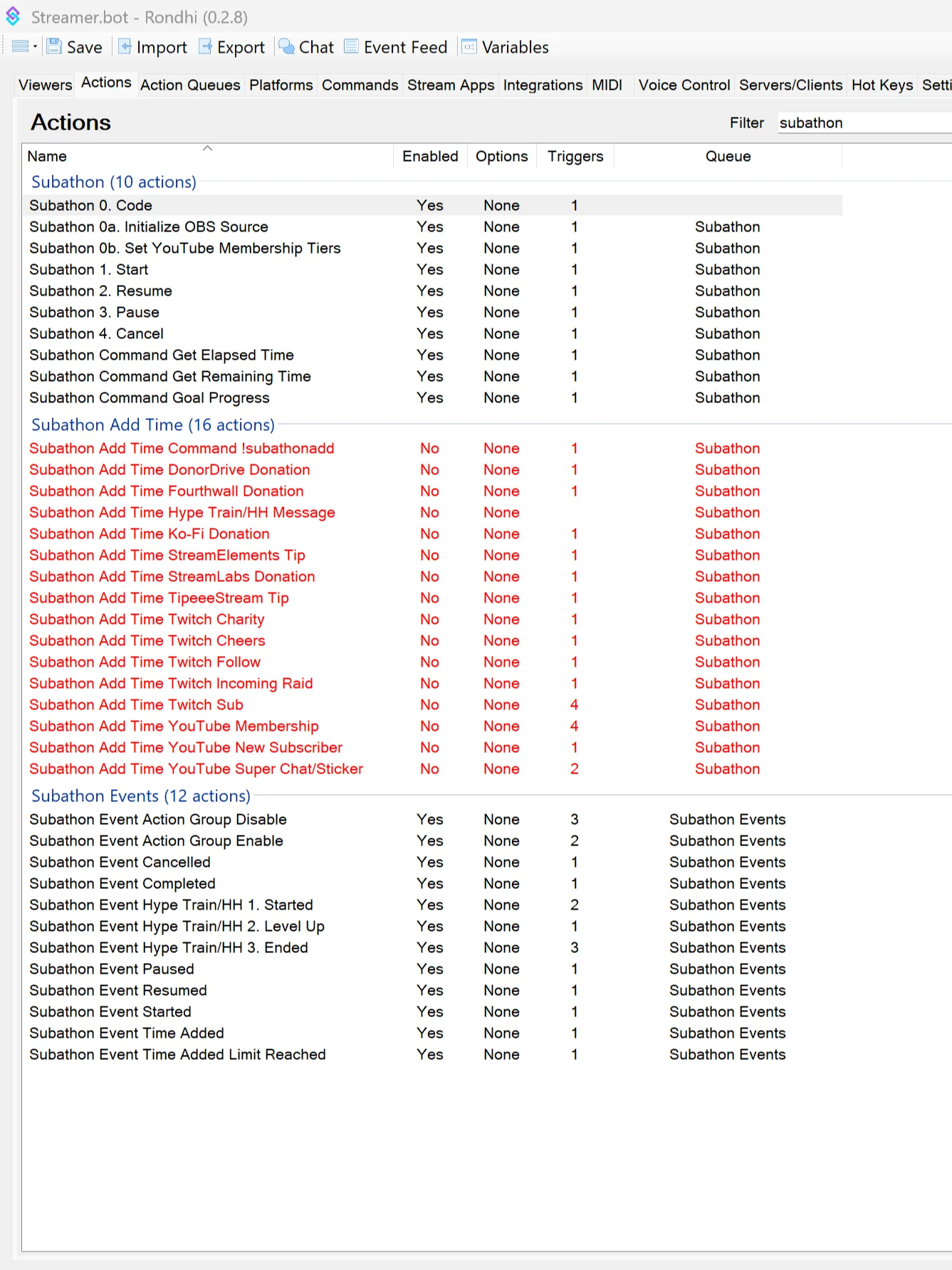Viewport: 952px width, 1270px height.
Task: Collapse the Subathon Events (12 actions) group
Action: (x=140, y=796)
